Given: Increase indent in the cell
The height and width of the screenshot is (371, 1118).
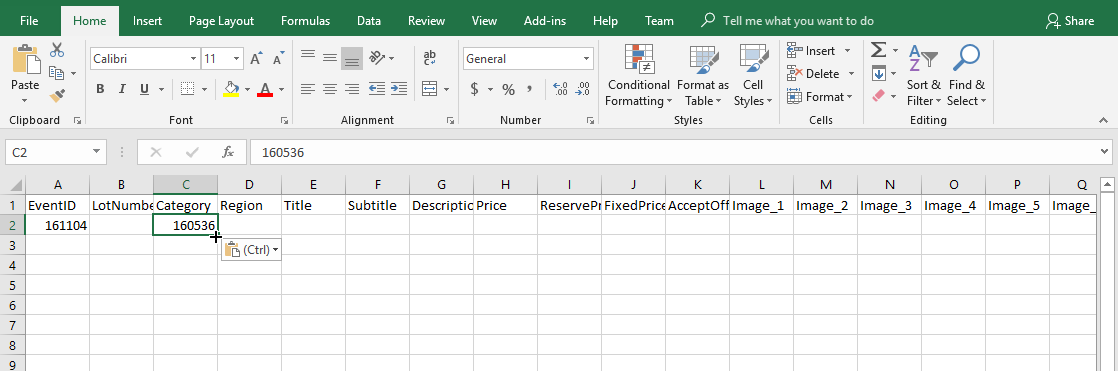Looking at the screenshot, I should click(x=398, y=89).
